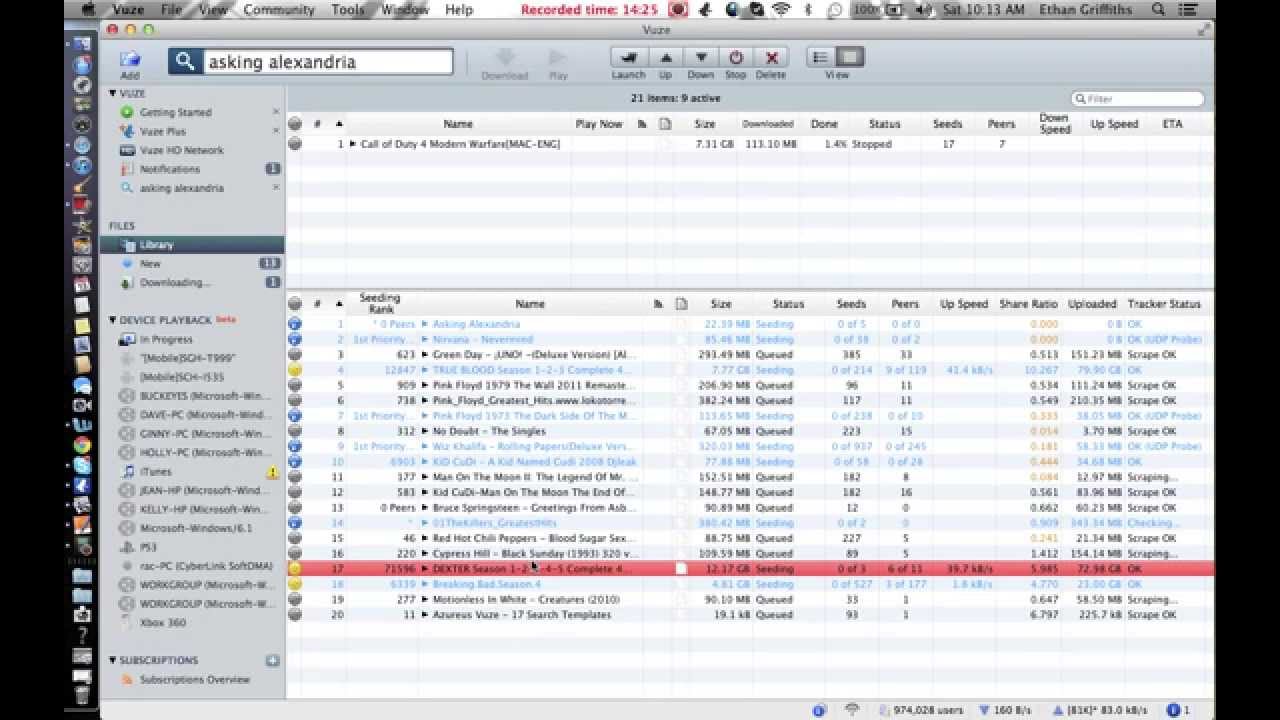Screen dimensions: 1280x720
Task: Sort downloads by Name column header
Action: pos(458,124)
